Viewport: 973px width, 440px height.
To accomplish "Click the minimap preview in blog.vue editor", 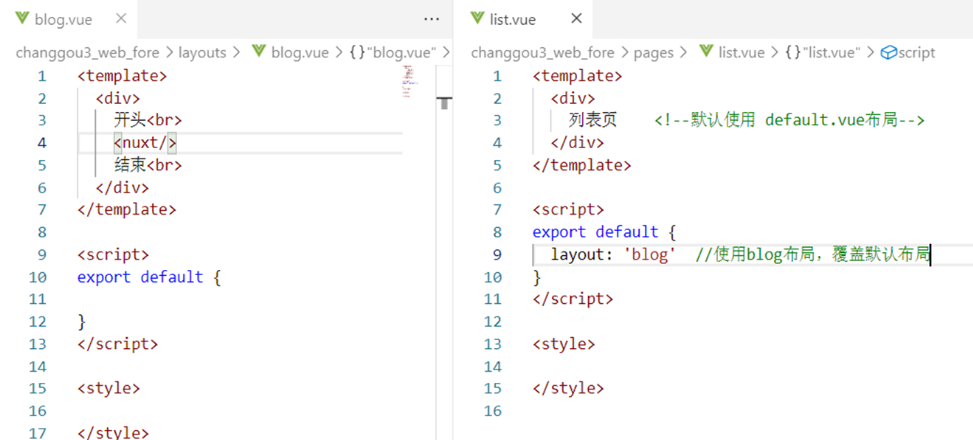I will [410, 82].
